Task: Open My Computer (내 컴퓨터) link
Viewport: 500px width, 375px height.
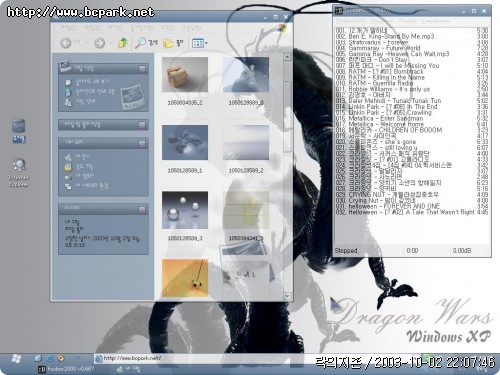Action: pyautogui.click(x=85, y=176)
